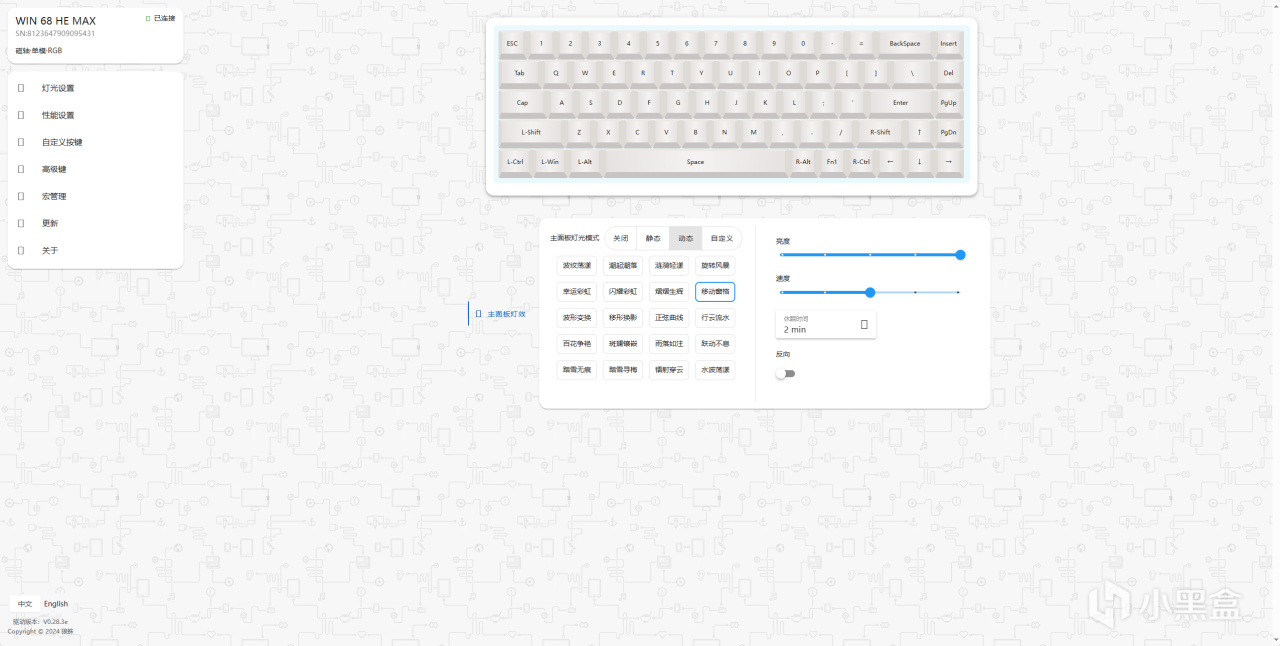Switch light mode to 动态
Viewport: 1280px width, 646px height.
685,238
